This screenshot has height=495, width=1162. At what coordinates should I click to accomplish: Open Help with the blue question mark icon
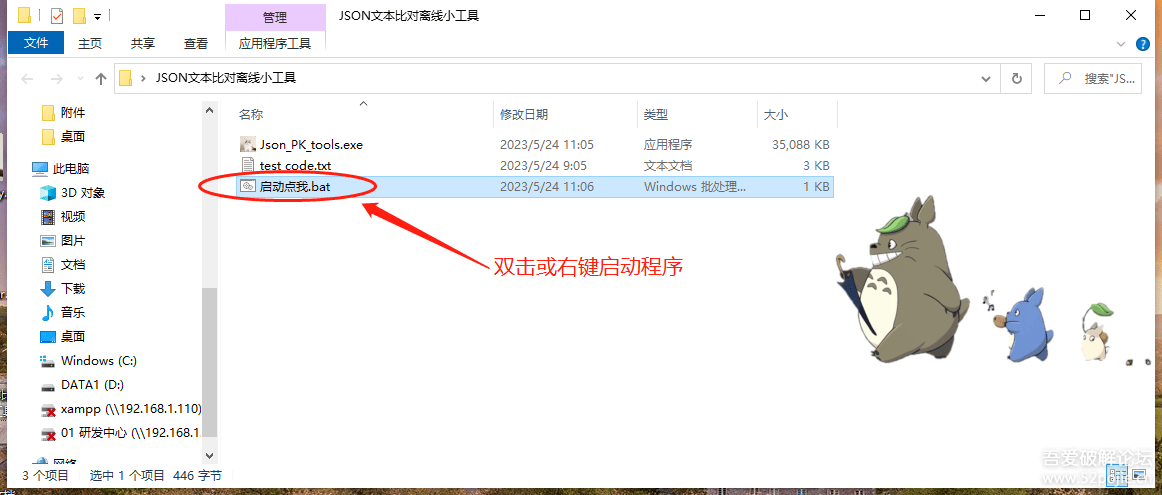coord(1143,44)
